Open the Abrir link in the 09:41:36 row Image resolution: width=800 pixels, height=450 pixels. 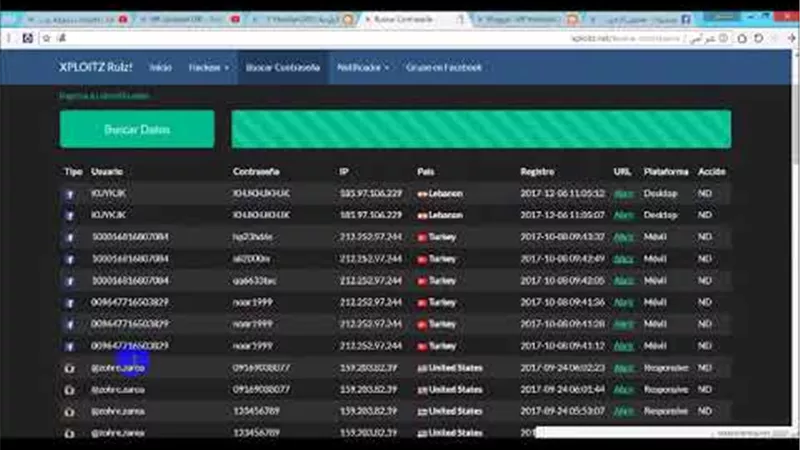(x=623, y=303)
